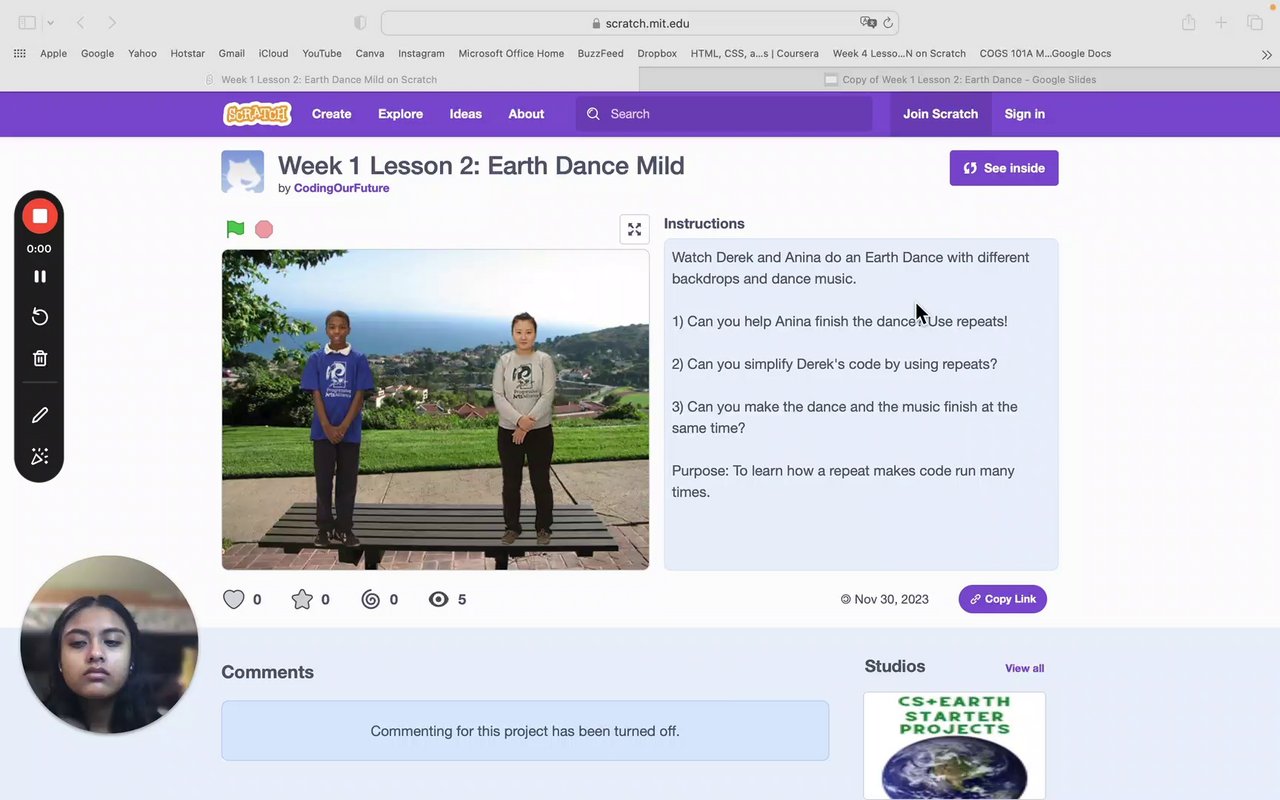Click the remix spiral icon
1280x800 pixels.
pyautogui.click(x=371, y=599)
